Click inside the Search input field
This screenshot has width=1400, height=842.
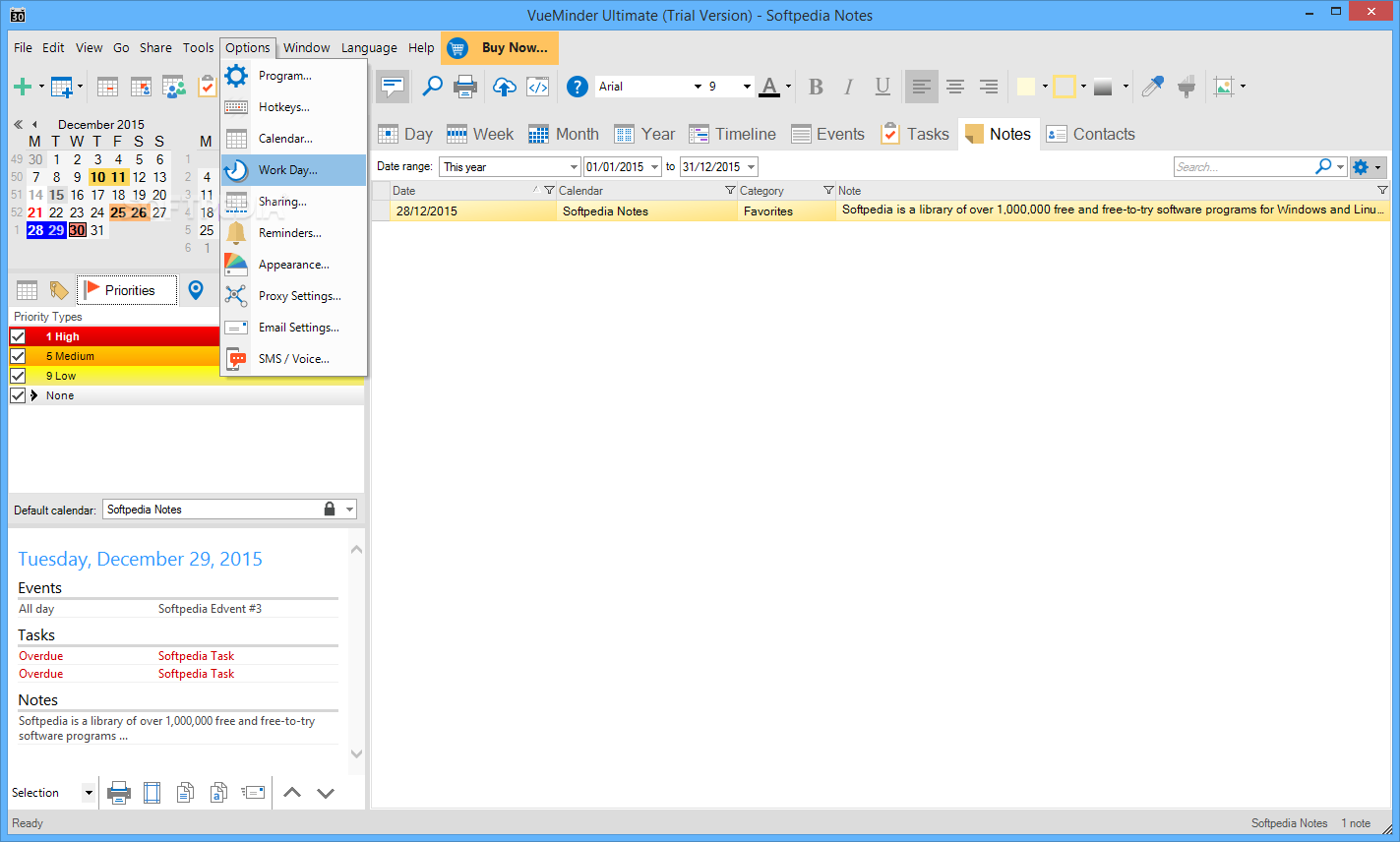tap(1245, 167)
